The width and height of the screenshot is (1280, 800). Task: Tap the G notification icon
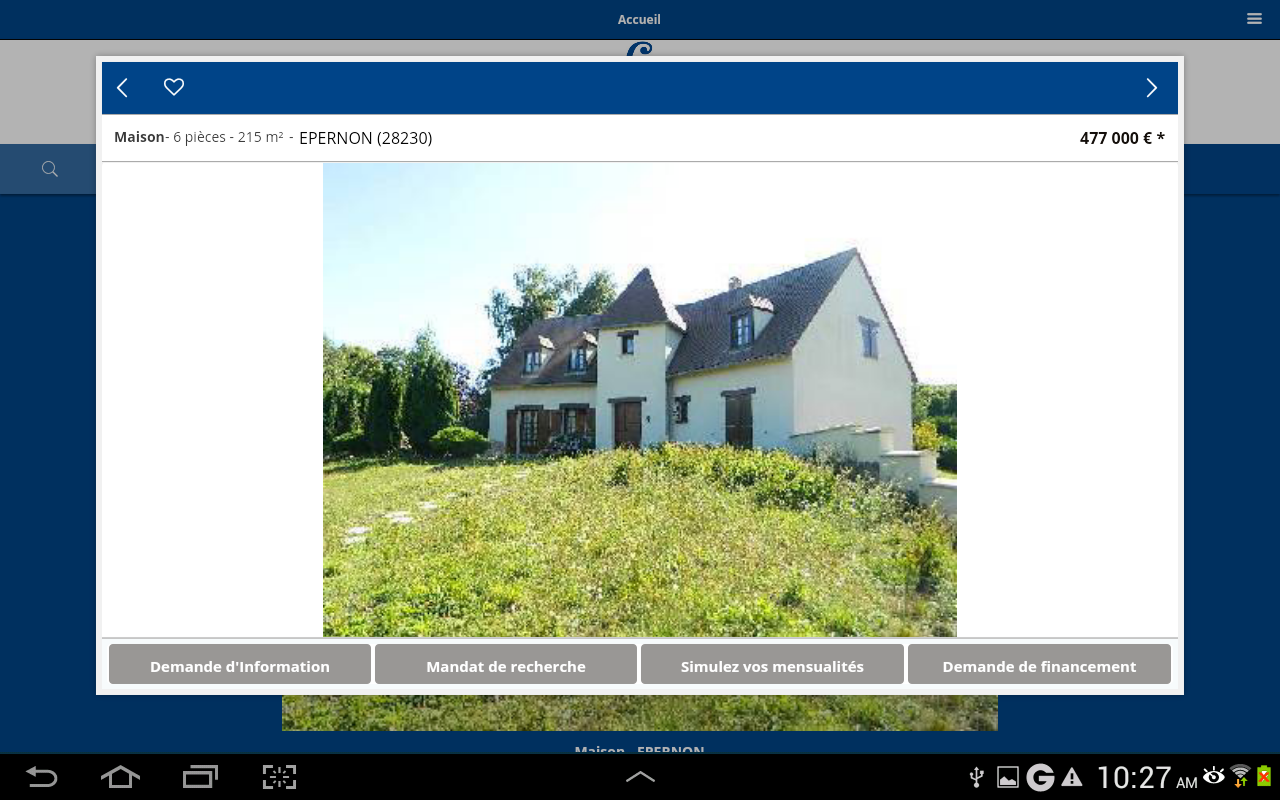[1041, 777]
